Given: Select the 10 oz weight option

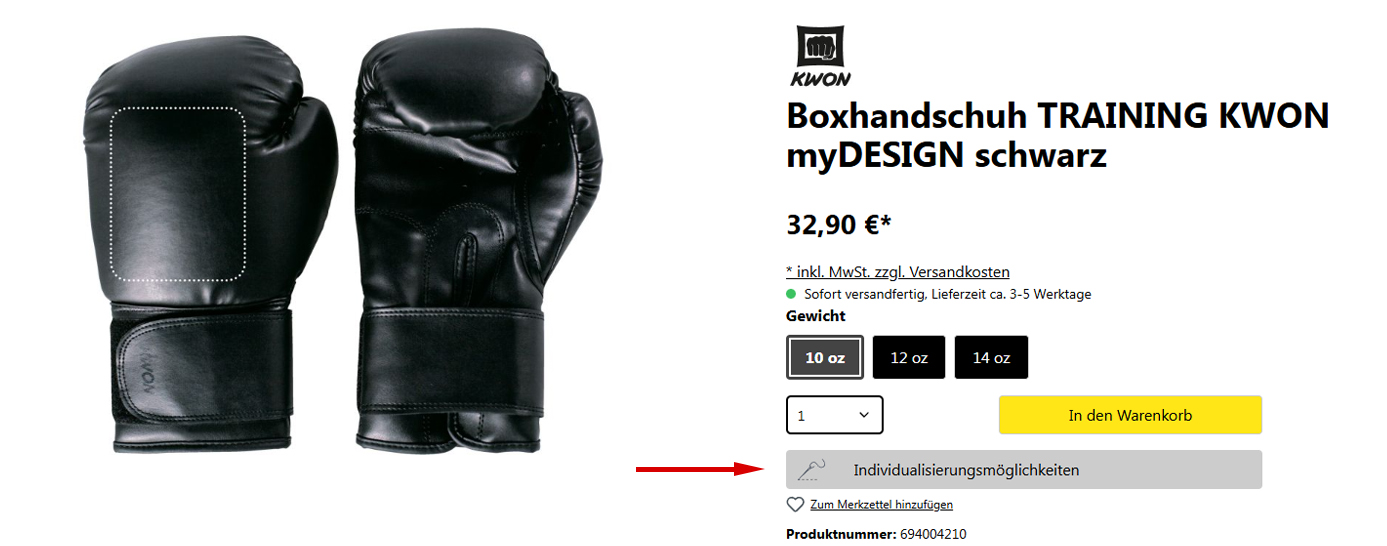Looking at the screenshot, I should pyautogui.click(x=825, y=357).
